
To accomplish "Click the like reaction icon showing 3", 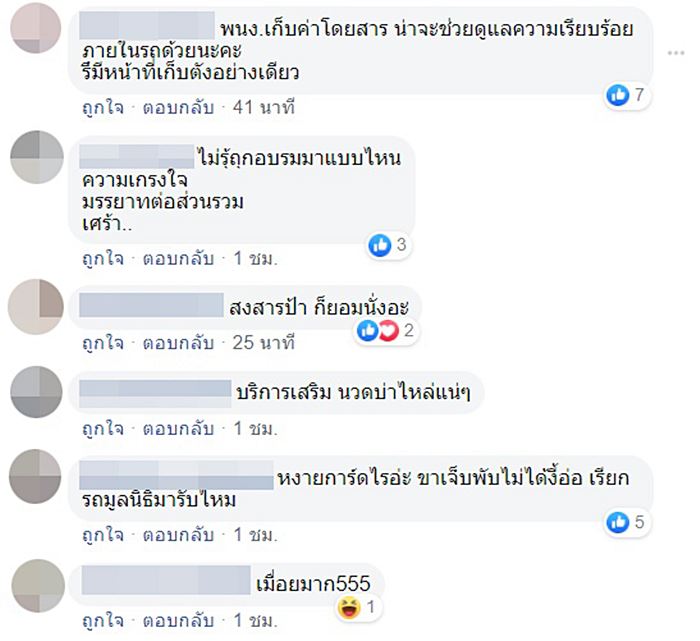I will [x=380, y=245].
